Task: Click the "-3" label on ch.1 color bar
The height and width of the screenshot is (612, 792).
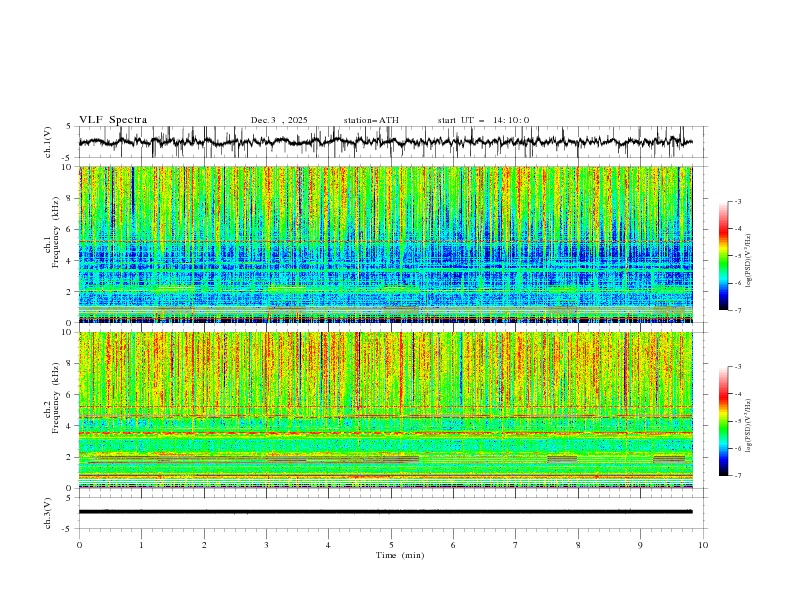Action: point(737,201)
